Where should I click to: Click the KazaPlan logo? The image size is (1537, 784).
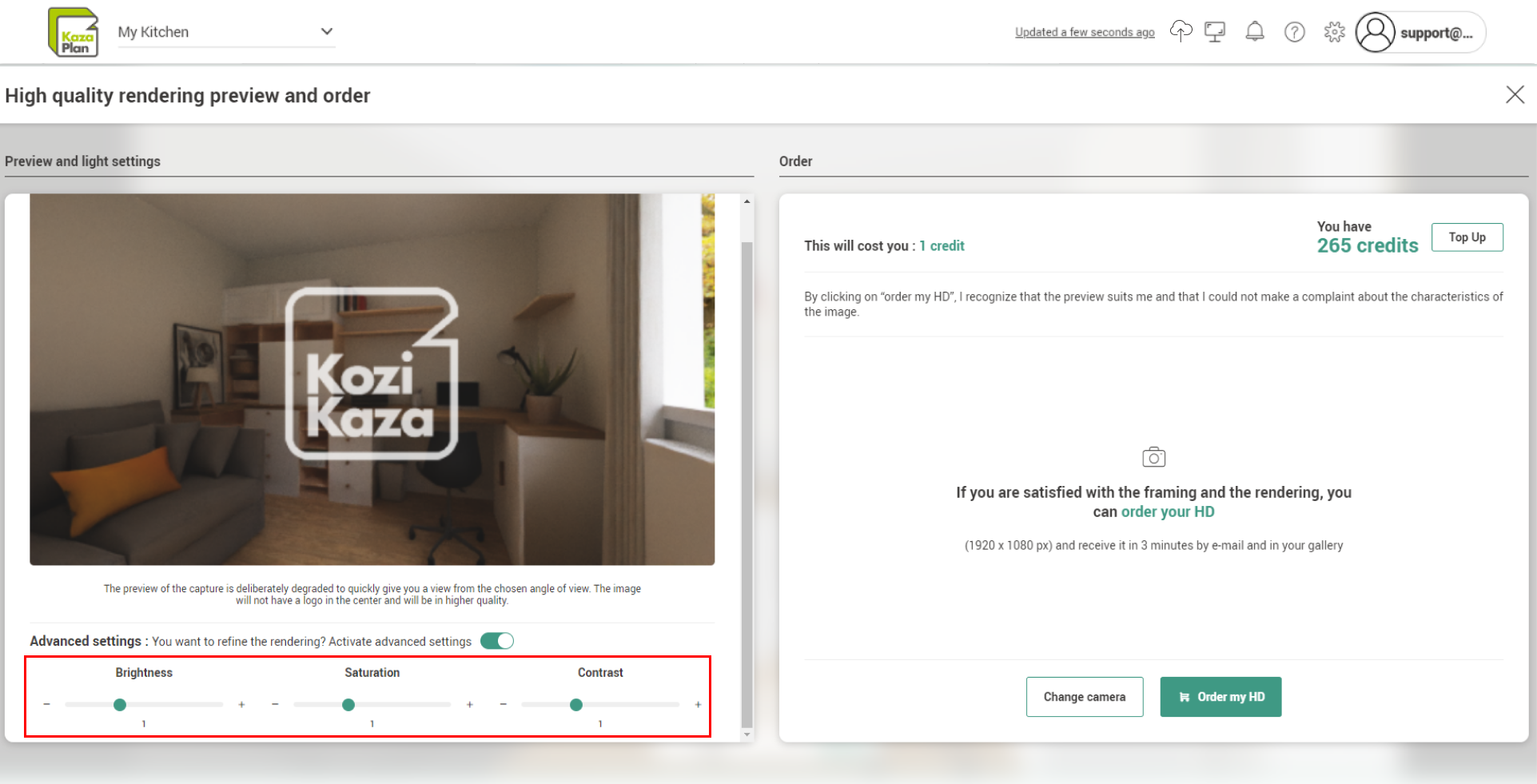click(74, 32)
